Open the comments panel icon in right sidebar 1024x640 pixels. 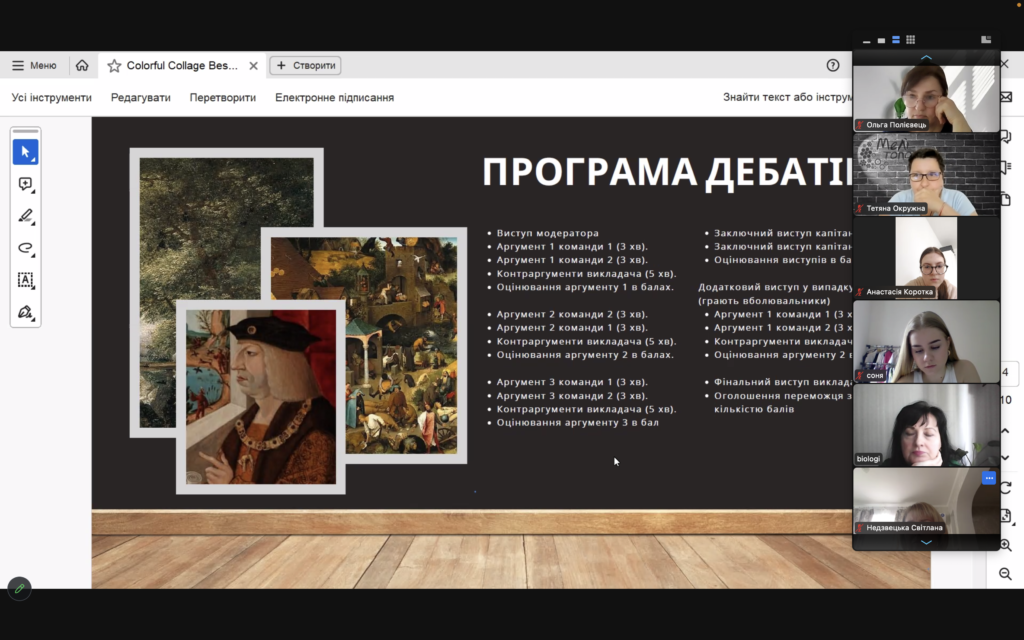coord(1006,136)
